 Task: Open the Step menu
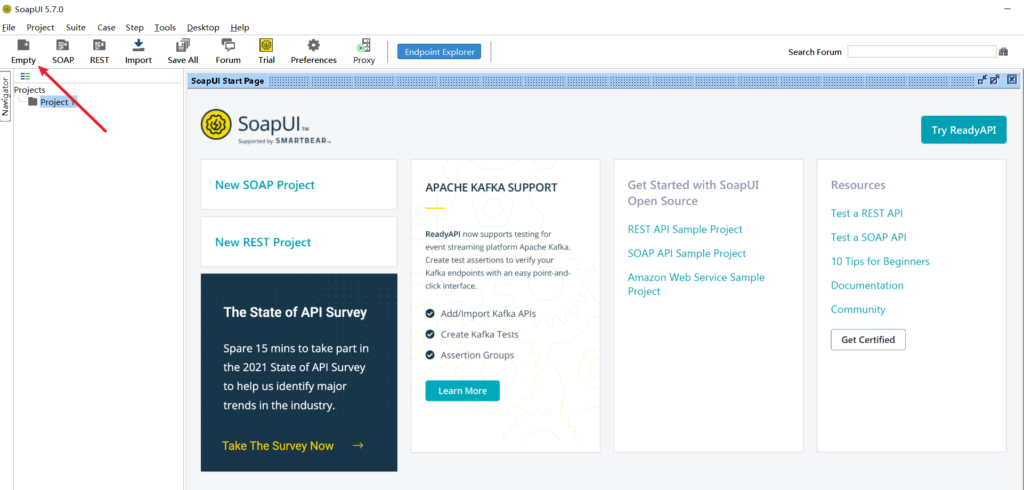pos(135,27)
